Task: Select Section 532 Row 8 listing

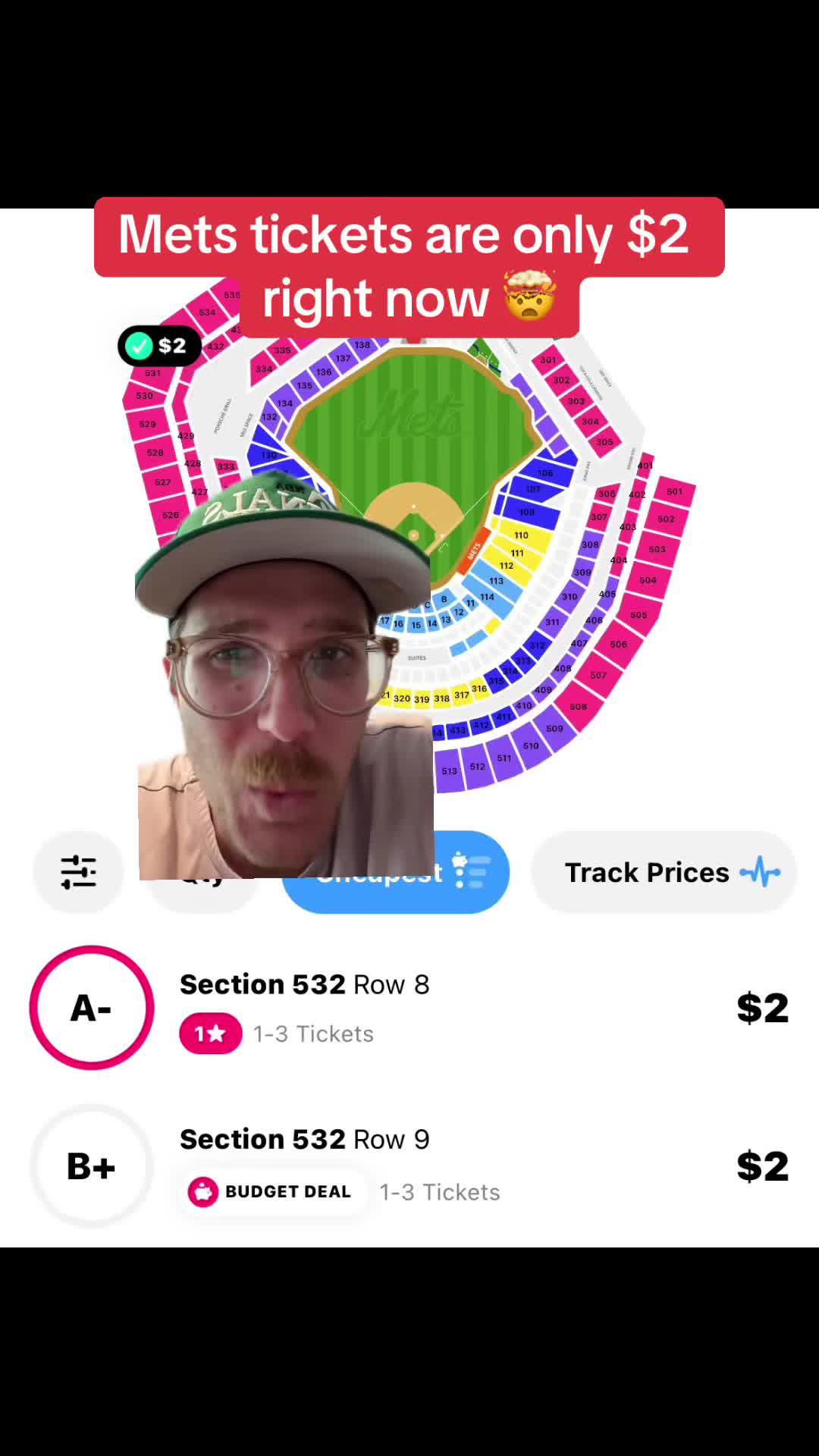Action: pyautogui.click(x=303, y=984)
